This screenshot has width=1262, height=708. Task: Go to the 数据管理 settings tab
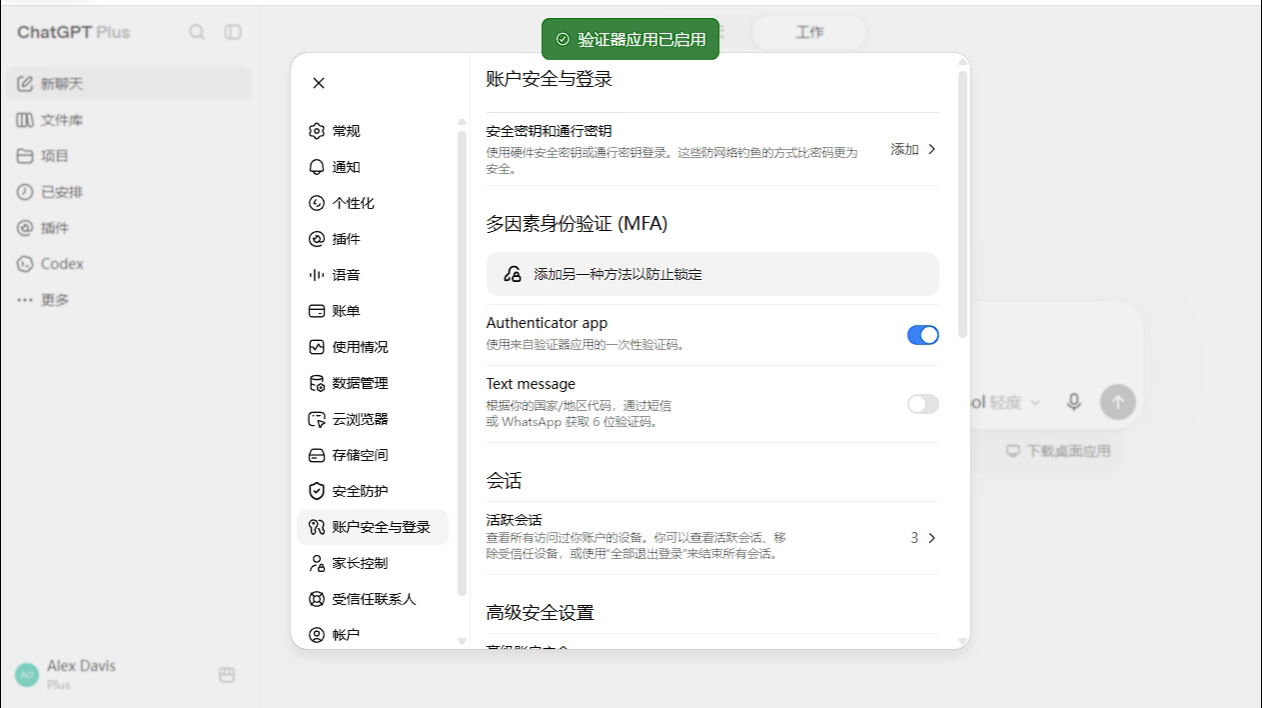[x=372, y=383]
